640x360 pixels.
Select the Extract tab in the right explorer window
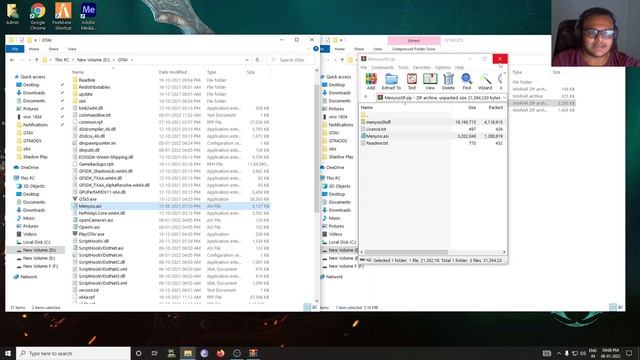[414, 40]
